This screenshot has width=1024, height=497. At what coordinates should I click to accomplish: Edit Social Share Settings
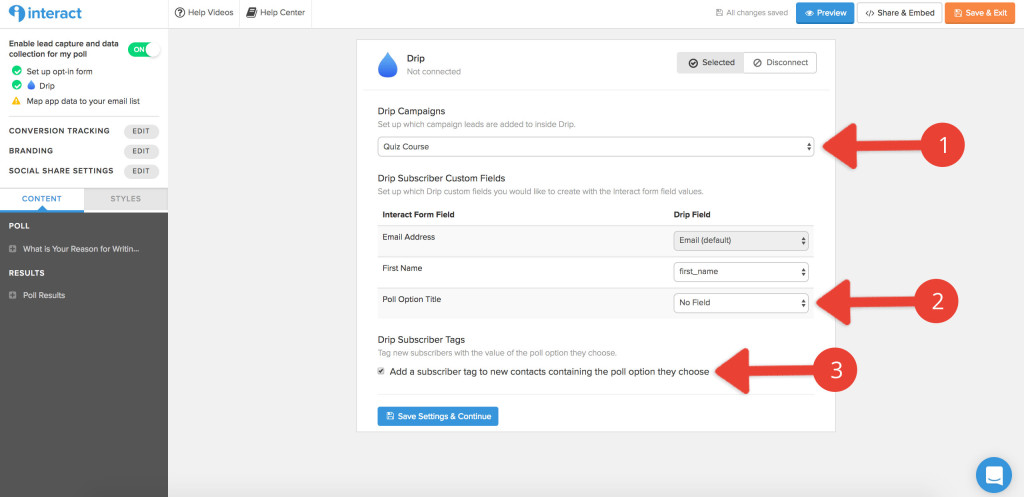click(x=141, y=171)
